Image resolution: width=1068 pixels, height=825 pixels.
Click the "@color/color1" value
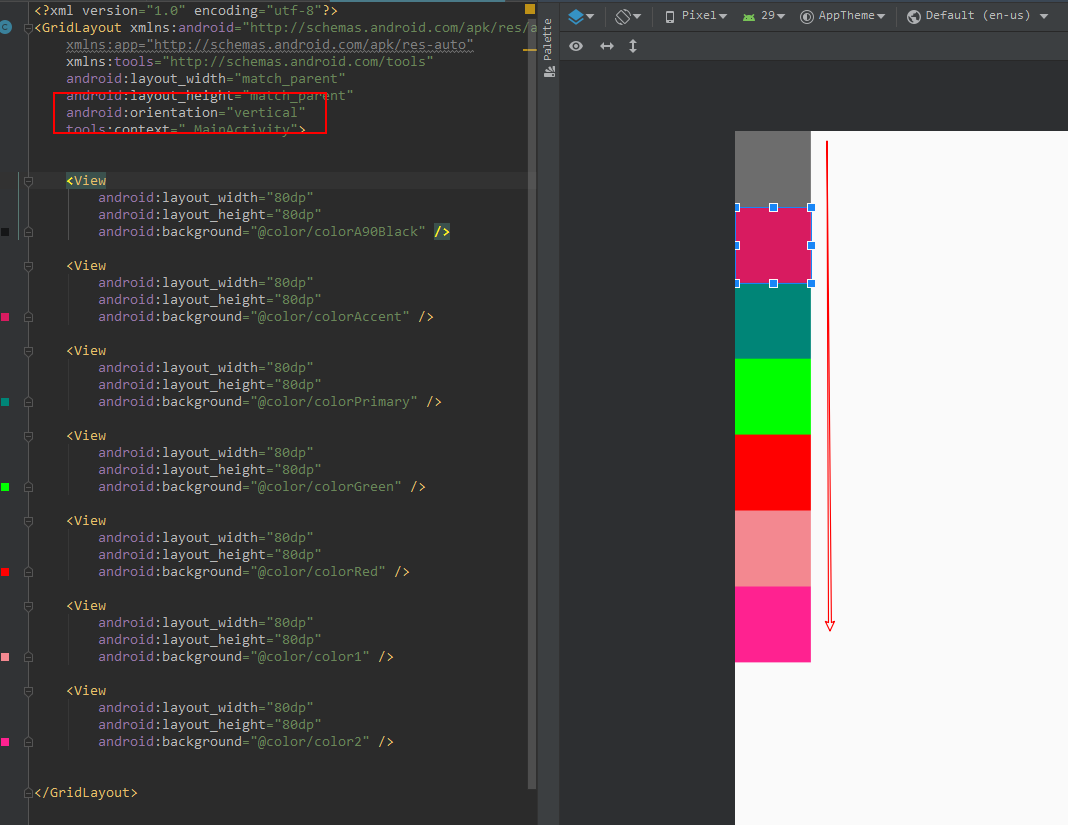coord(310,657)
